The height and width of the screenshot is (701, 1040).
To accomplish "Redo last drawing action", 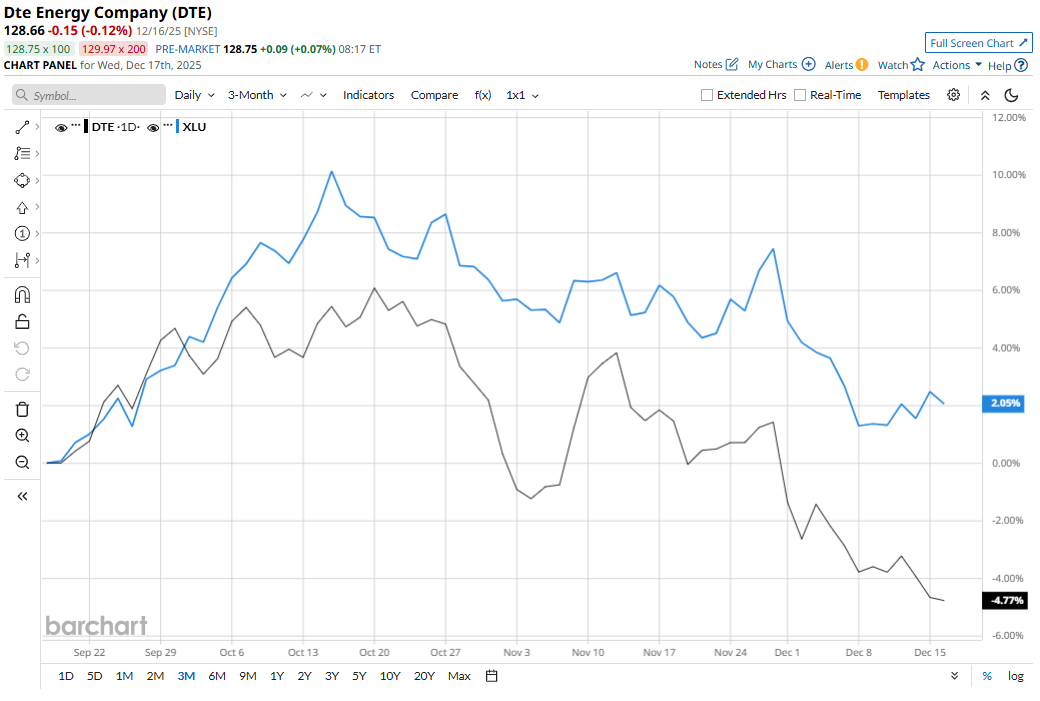I will point(22,375).
